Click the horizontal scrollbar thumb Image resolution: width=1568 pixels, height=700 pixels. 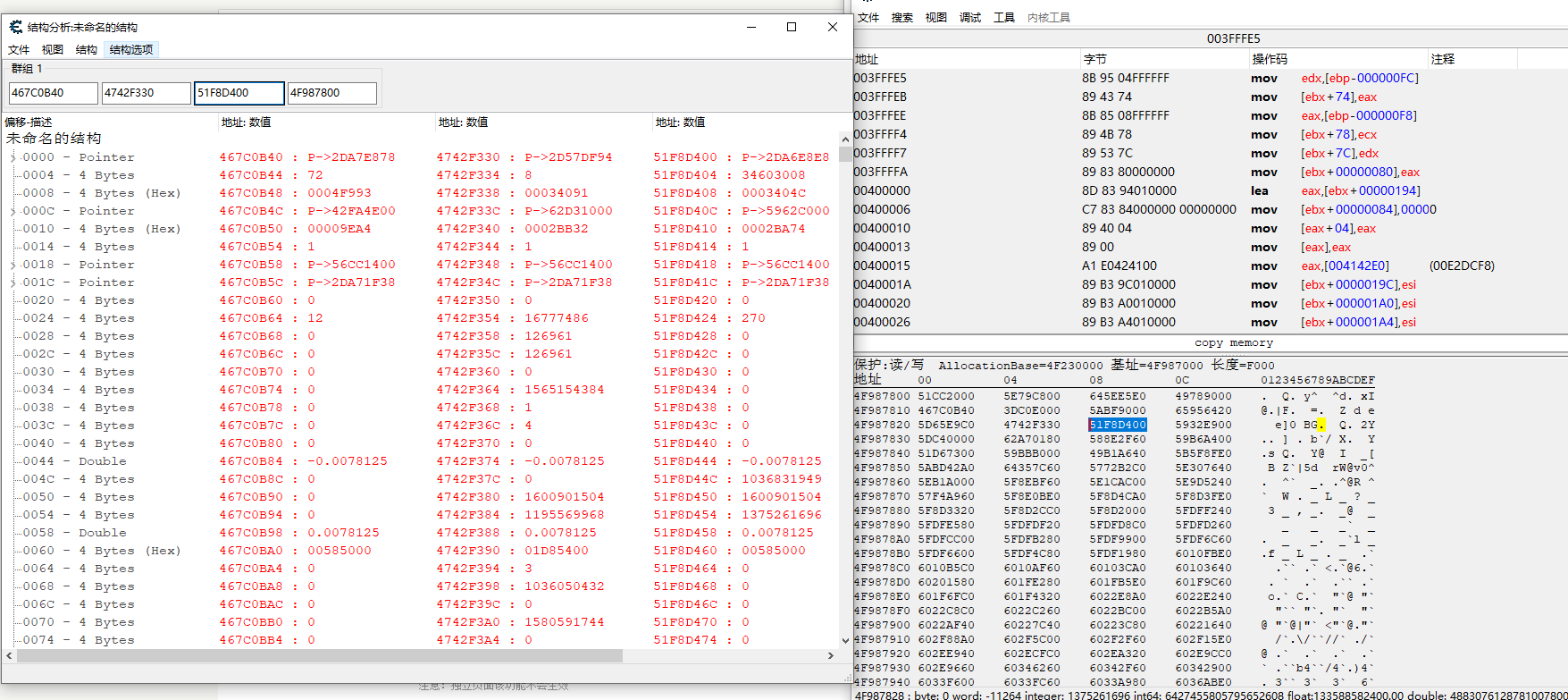[319, 656]
